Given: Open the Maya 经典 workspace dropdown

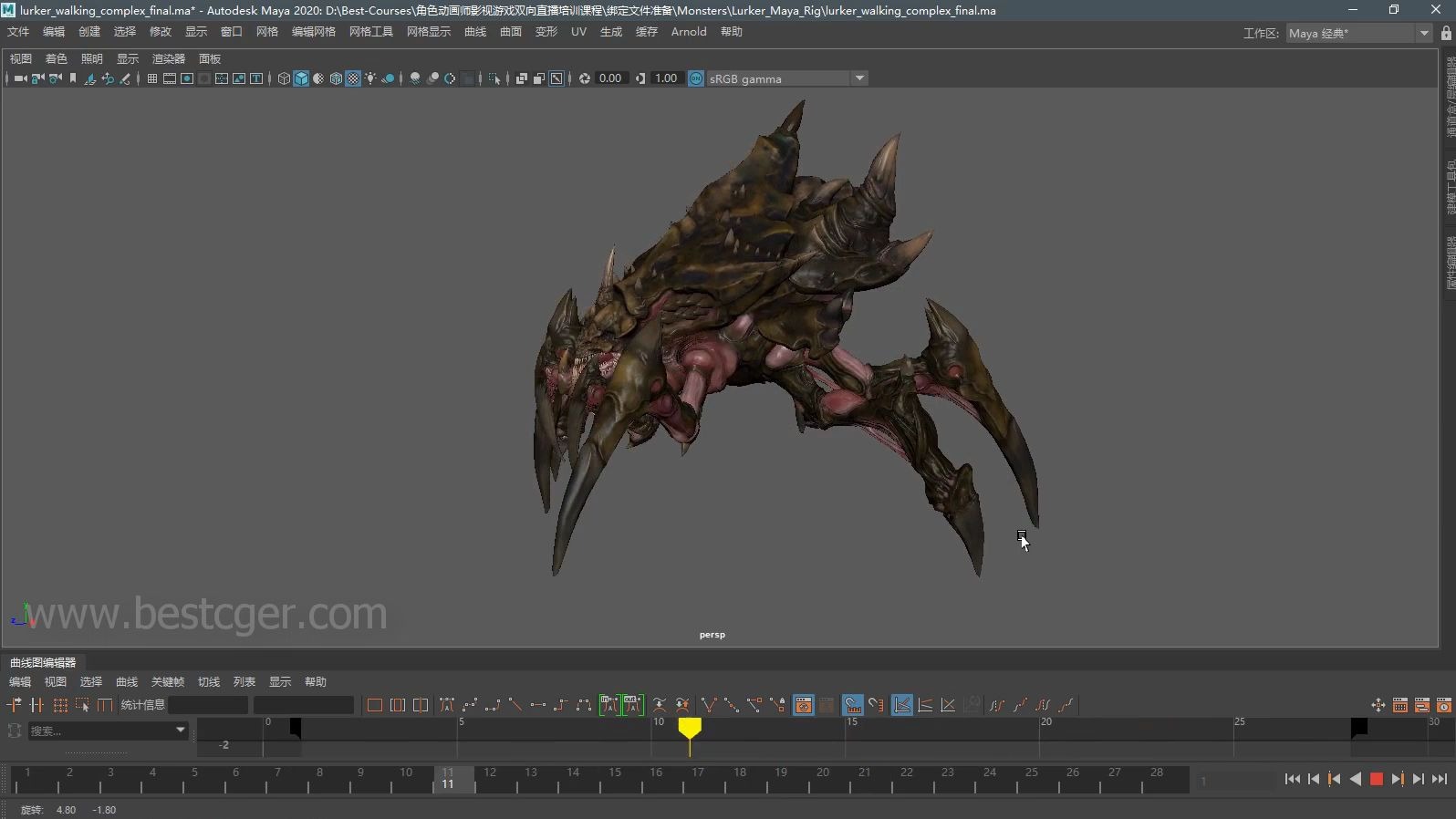Looking at the screenshot, I should (1424, 33).
